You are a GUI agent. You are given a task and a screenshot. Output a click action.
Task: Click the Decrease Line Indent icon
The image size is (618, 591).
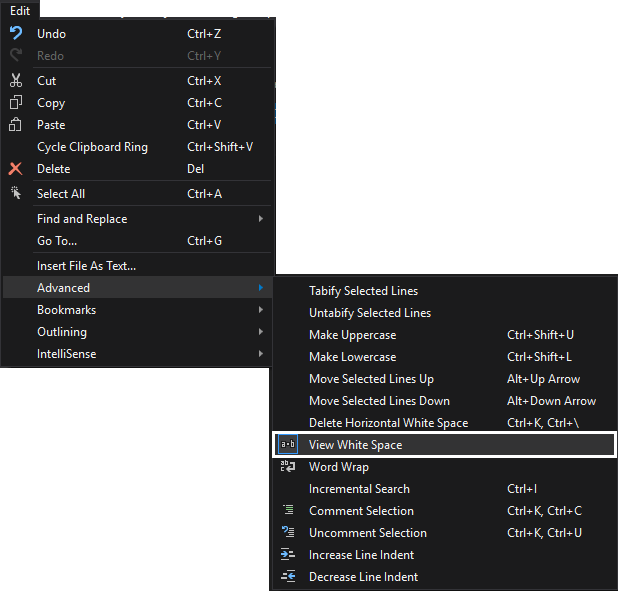(x=288, y=577)
